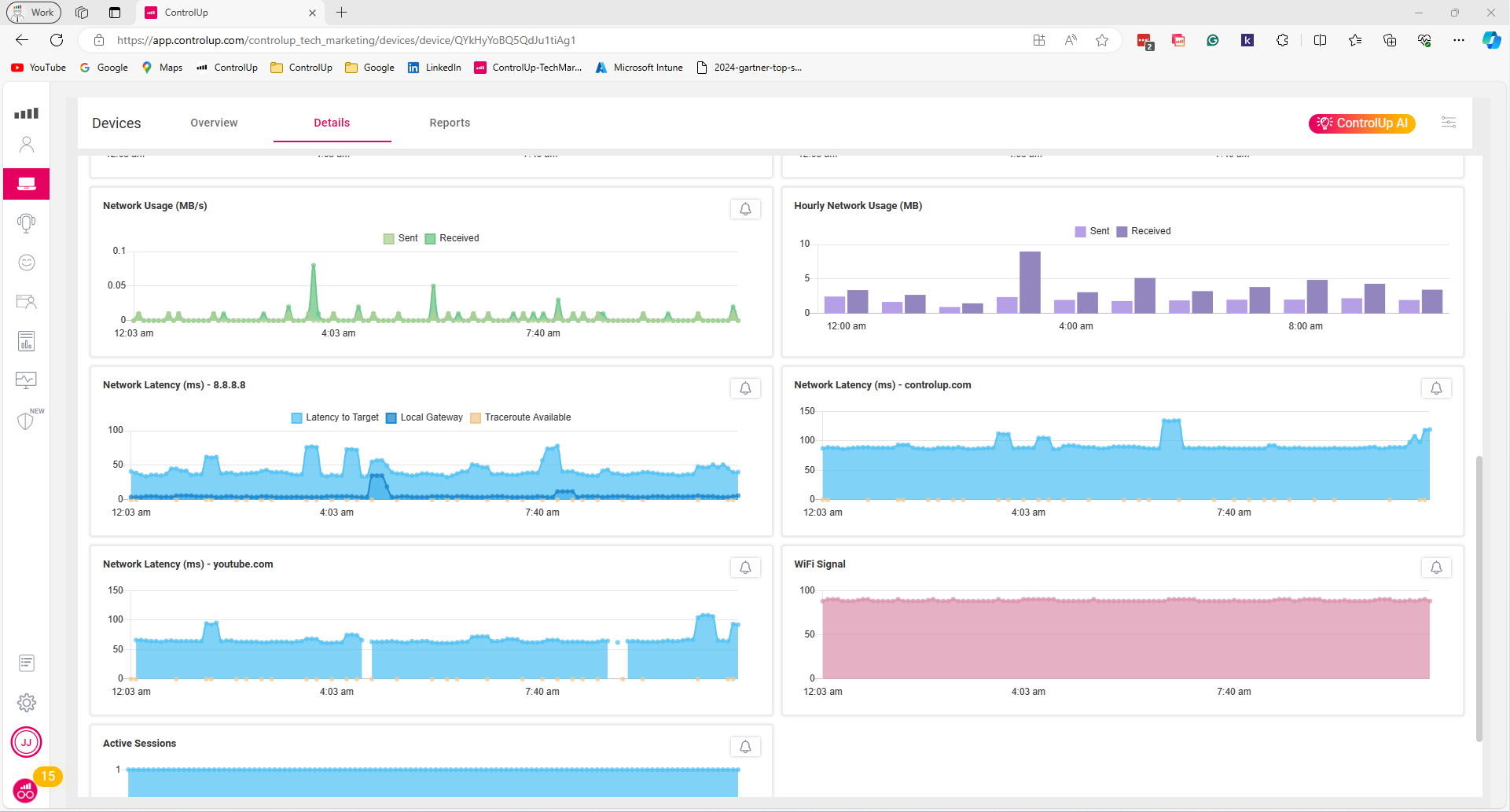Toggle Traceroute Available legend item
The height and width of the screenshot is (812, 1510).
tap(520, 417)
